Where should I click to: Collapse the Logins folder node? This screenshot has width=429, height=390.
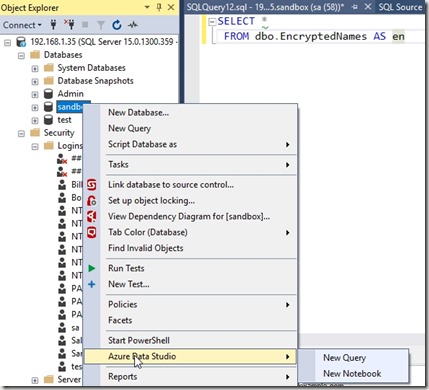[35, 146]
